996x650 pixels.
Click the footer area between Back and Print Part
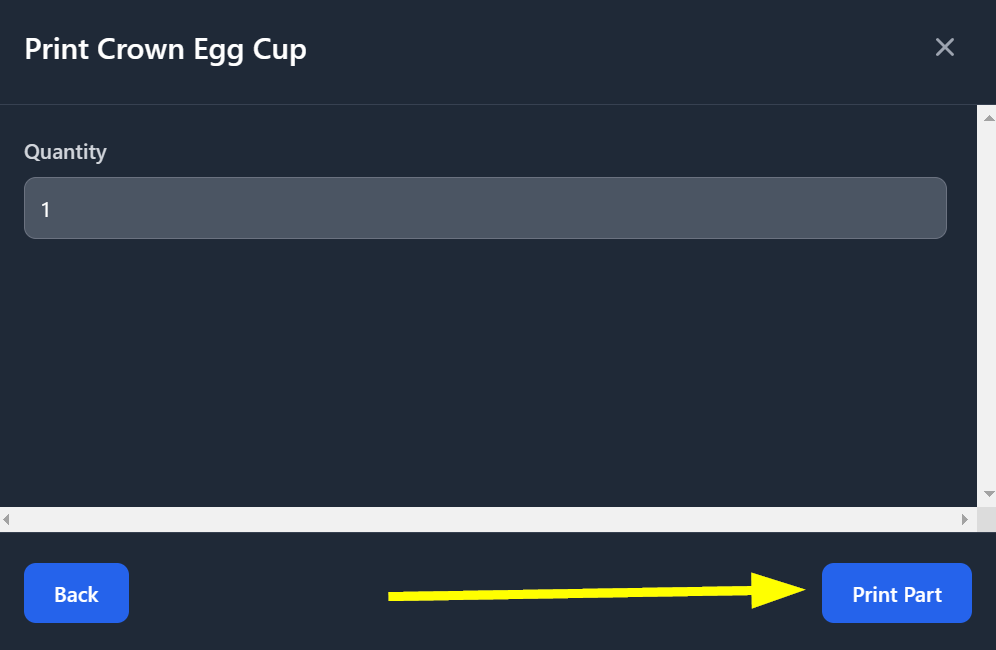click(x=254, y=593)
